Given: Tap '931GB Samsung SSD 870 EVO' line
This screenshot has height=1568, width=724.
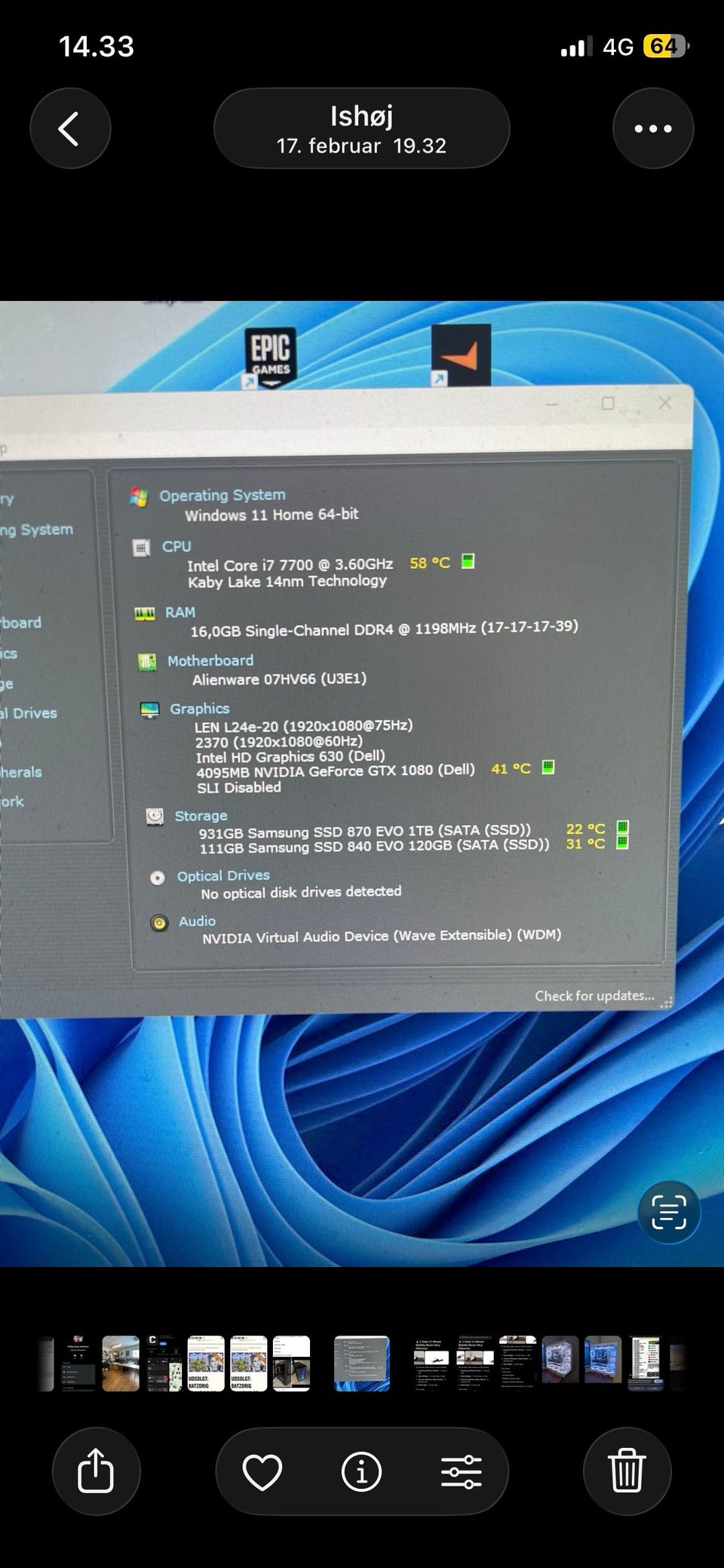Looking at the screenshot, I should point(365,832).
